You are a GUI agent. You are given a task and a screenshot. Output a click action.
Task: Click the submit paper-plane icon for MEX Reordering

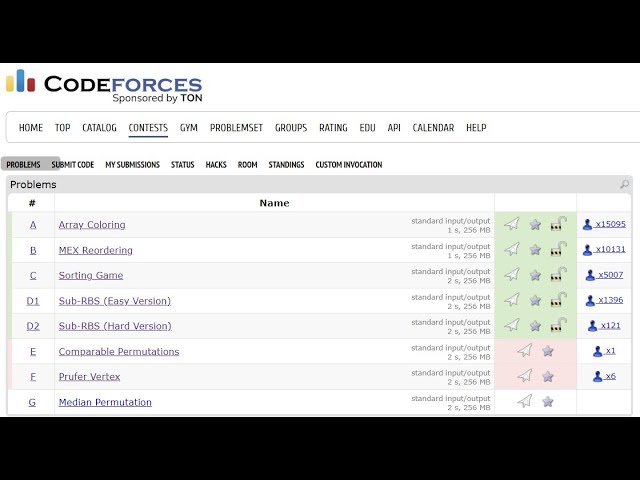click(512, 249)
